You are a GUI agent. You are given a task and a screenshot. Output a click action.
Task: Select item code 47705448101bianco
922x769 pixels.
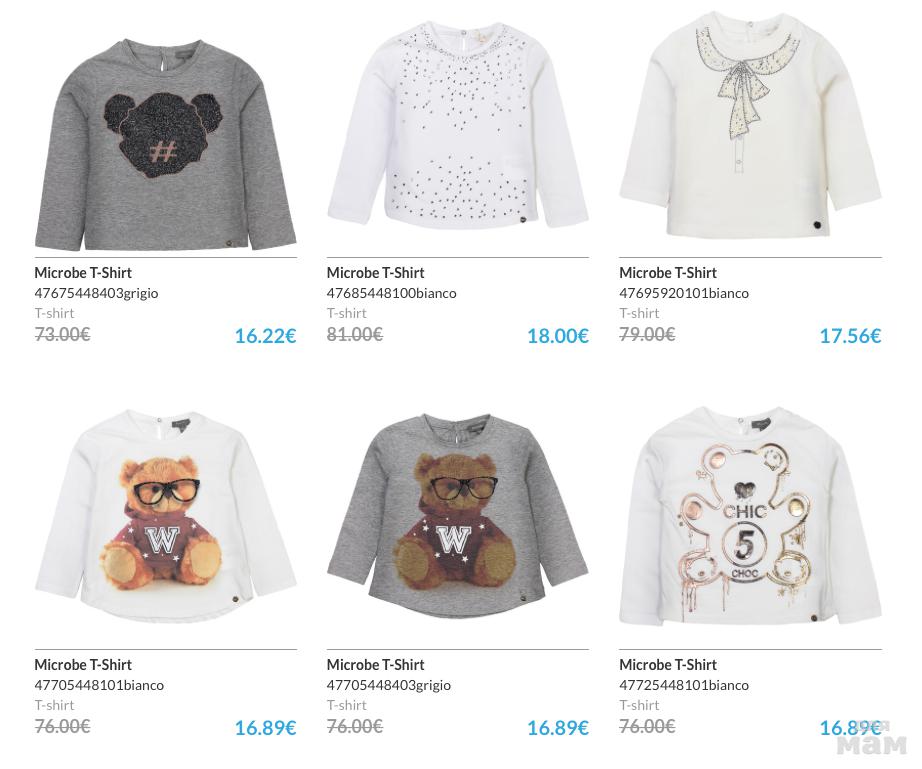pyautogui.click(x=99, y=685)
